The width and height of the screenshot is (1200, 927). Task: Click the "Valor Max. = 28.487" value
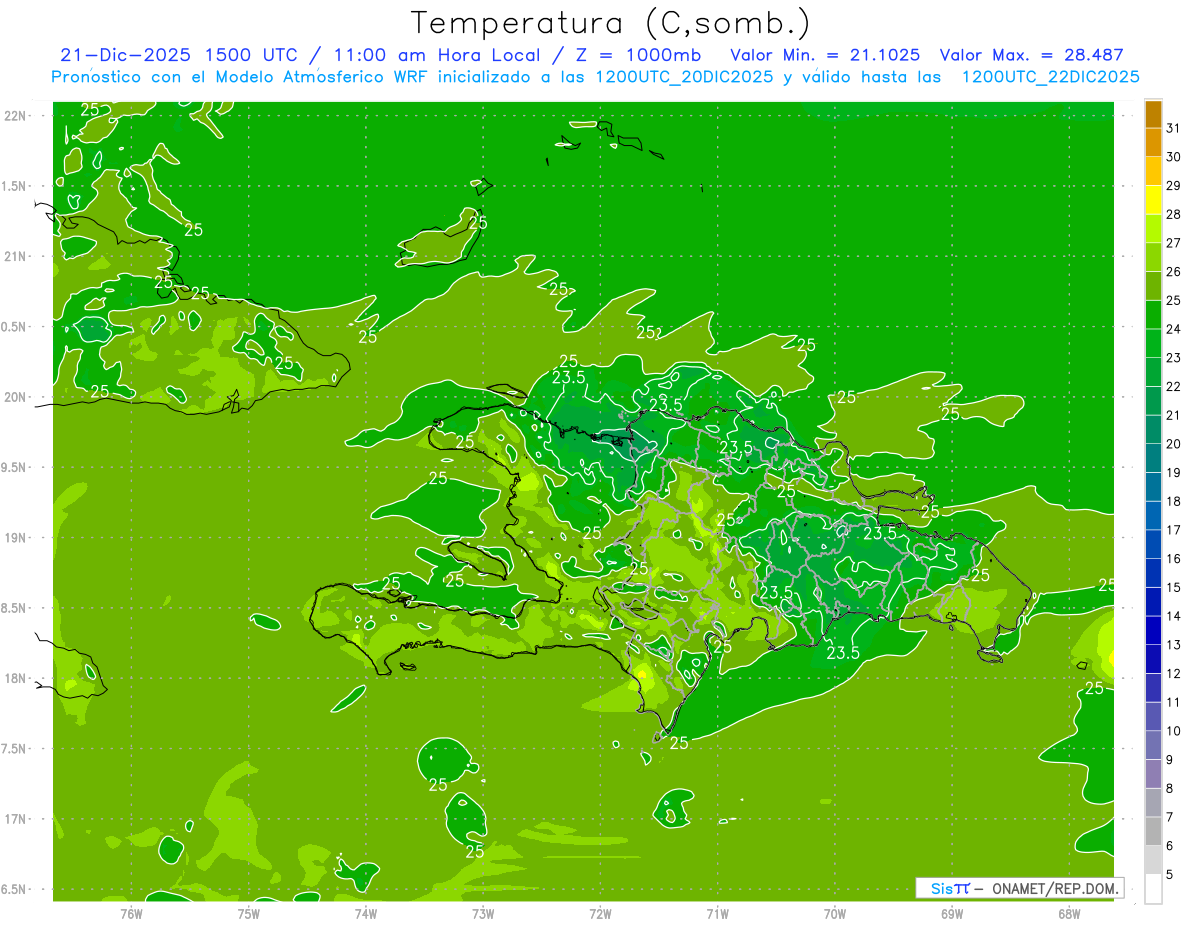click(x=1032, y=55)
